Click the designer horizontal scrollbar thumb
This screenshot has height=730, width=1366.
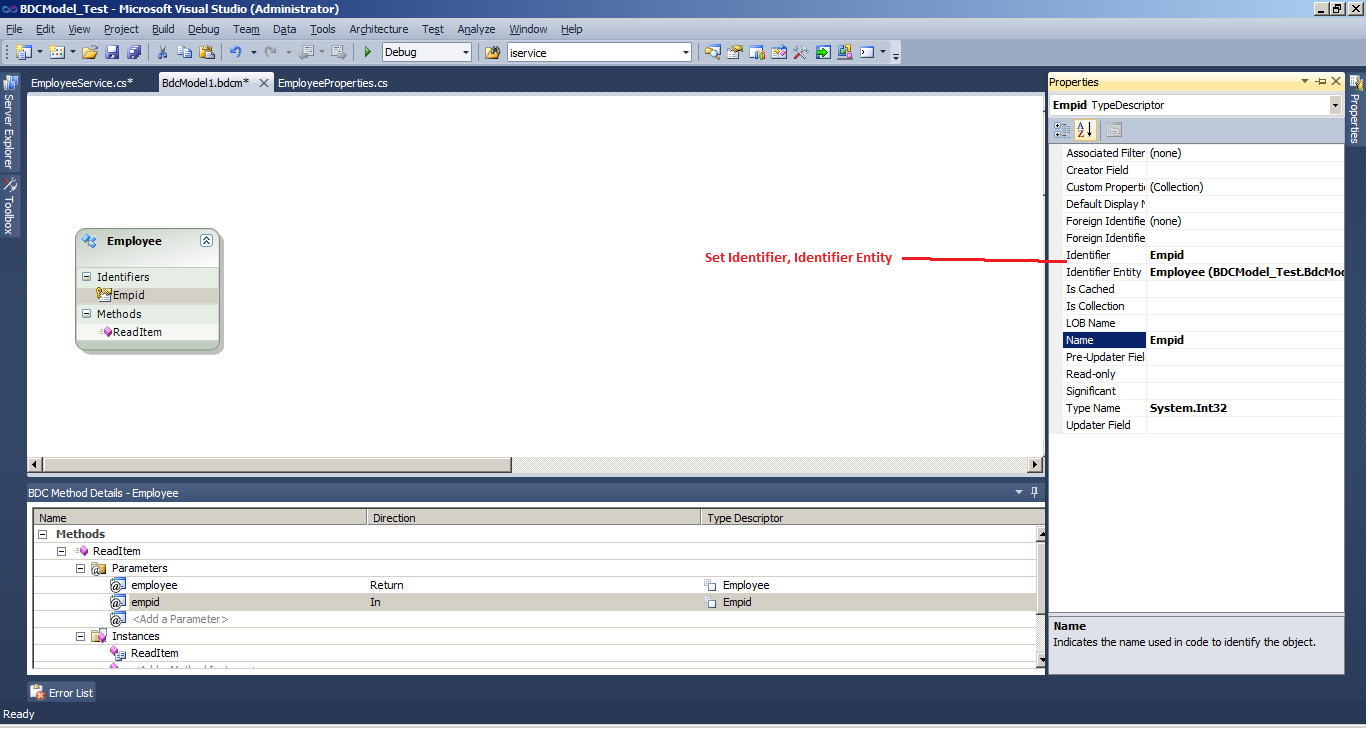pyautogui.click(x=277, y=465)
